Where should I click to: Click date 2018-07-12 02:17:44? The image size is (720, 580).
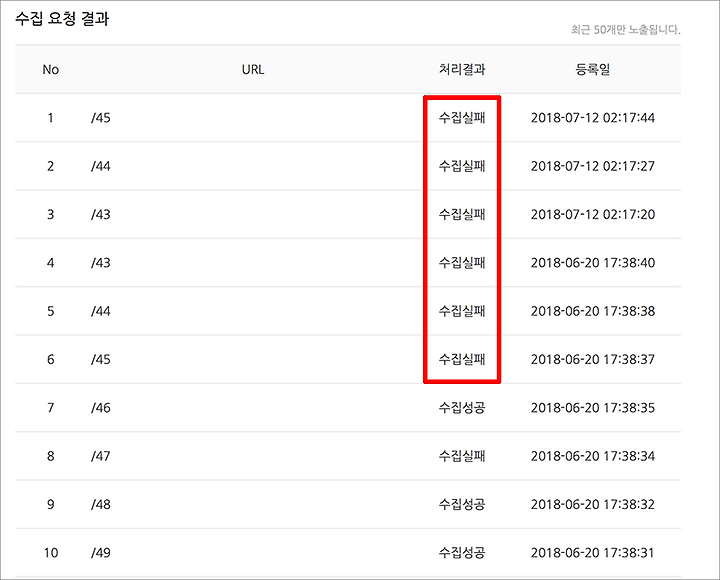pyautogui.click(x=593, y=118)
